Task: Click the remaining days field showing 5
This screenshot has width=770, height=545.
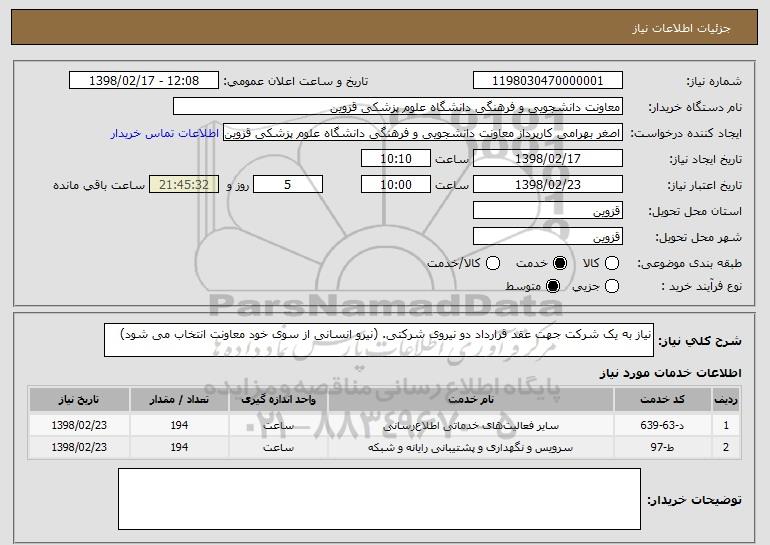Action: (288, 185)
